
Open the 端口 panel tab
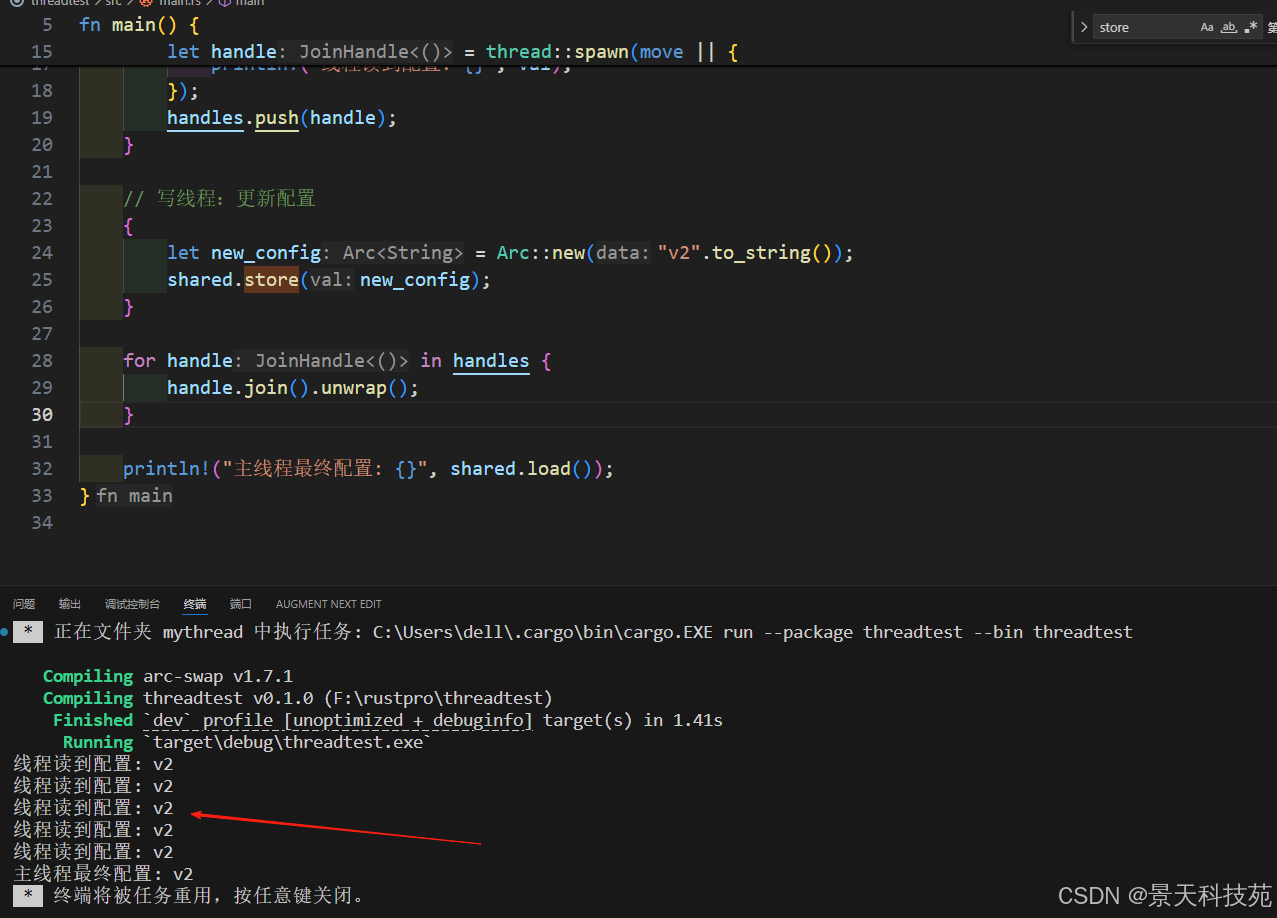(x=241, y=604)
